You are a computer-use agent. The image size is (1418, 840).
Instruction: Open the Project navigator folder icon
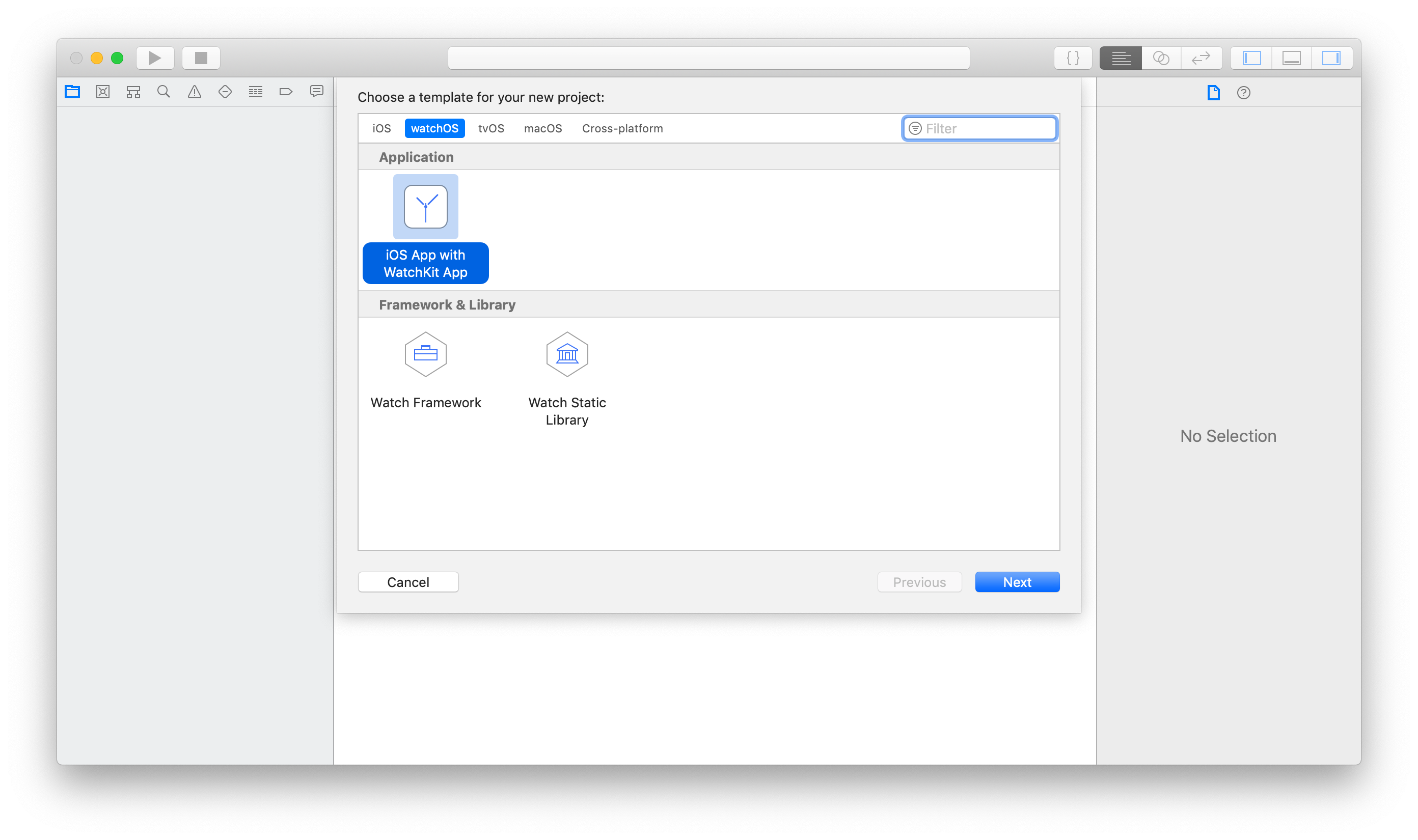click(x=72, y=92)
